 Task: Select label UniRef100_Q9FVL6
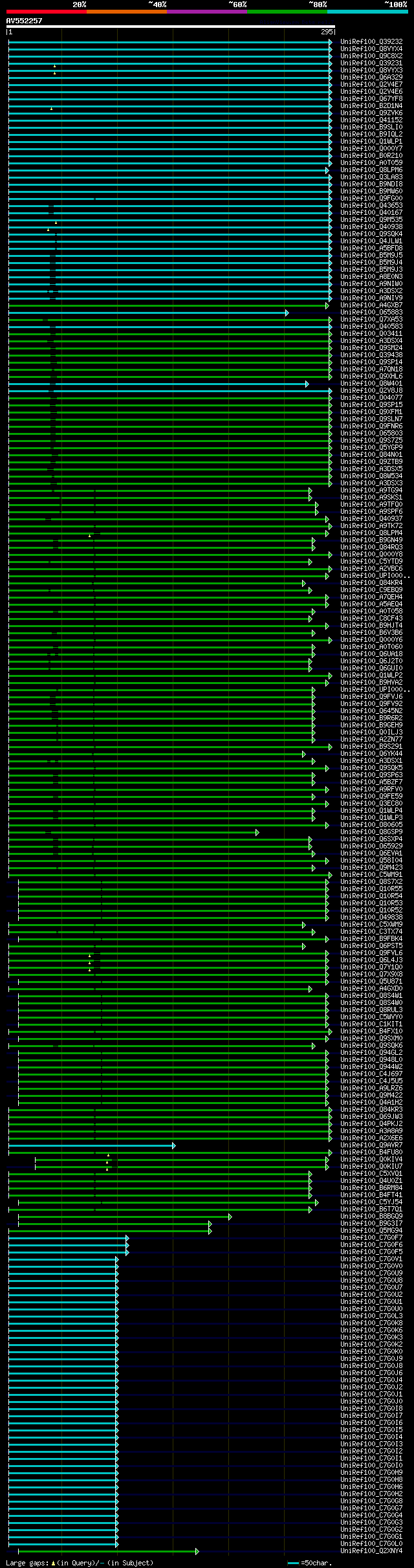click(x=371, y=953)
